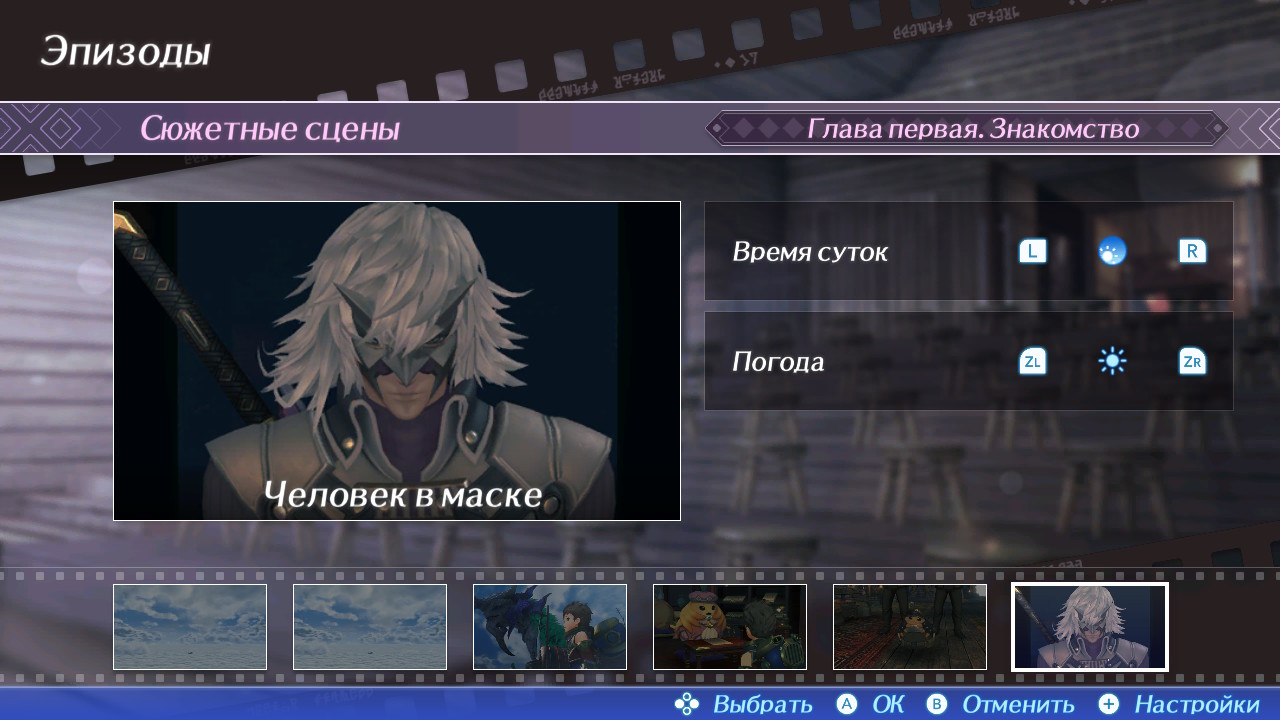Confirm with the OK label
This screenshot has width=1280, height=720.
click(x=888, y=704)
